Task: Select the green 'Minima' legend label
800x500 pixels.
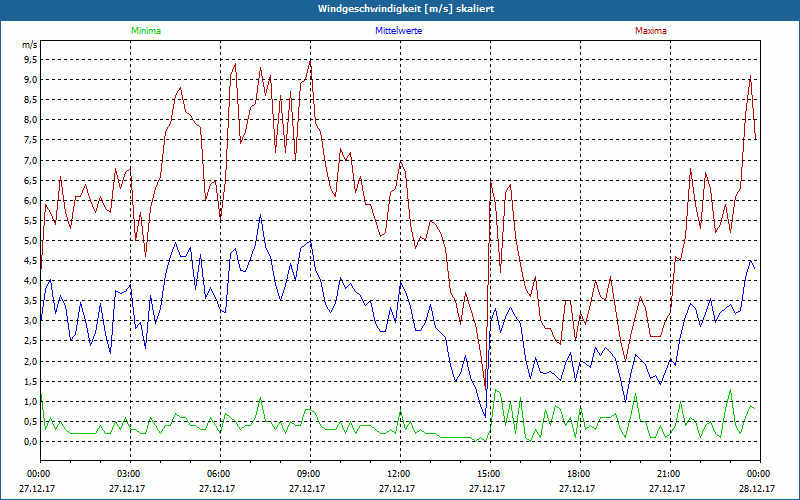Action: pos(146,31)
